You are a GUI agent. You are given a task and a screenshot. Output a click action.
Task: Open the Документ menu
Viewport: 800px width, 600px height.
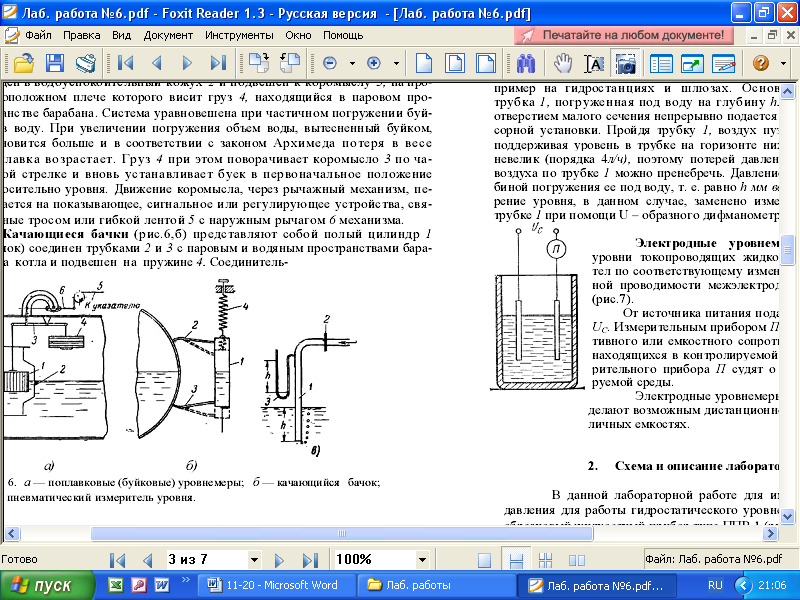168,35
